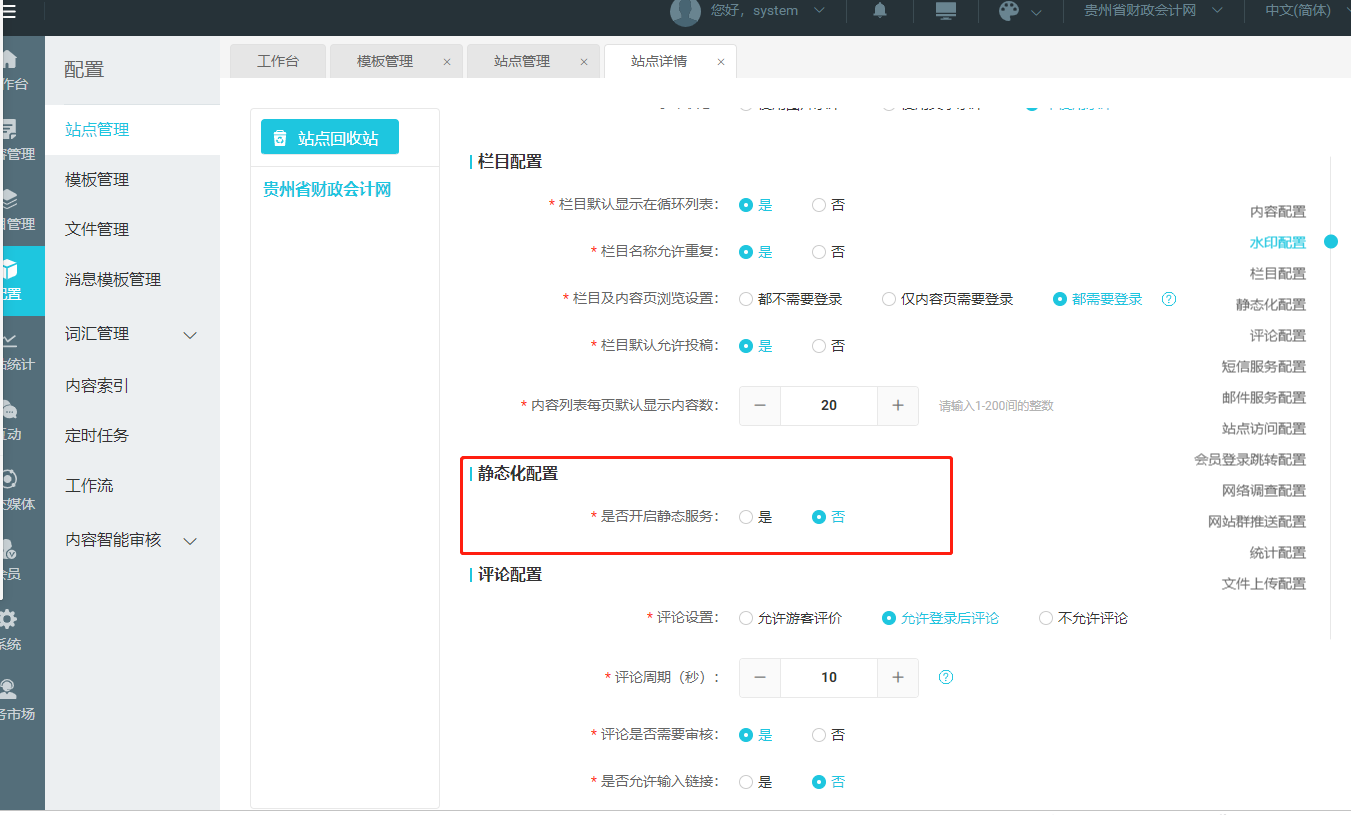This screenshot has width=1351, height=815.
Task: Close the 站点管理 tab
Action: click(584, 62)
